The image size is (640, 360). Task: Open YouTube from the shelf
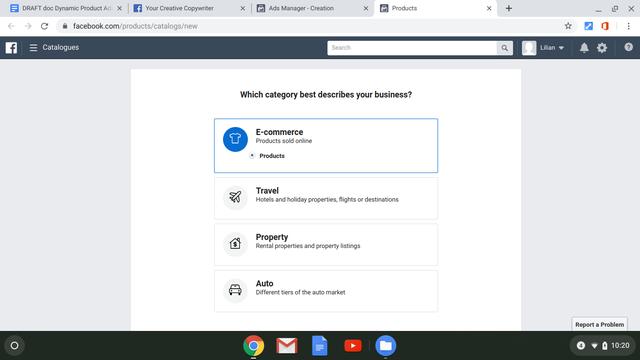353,346
